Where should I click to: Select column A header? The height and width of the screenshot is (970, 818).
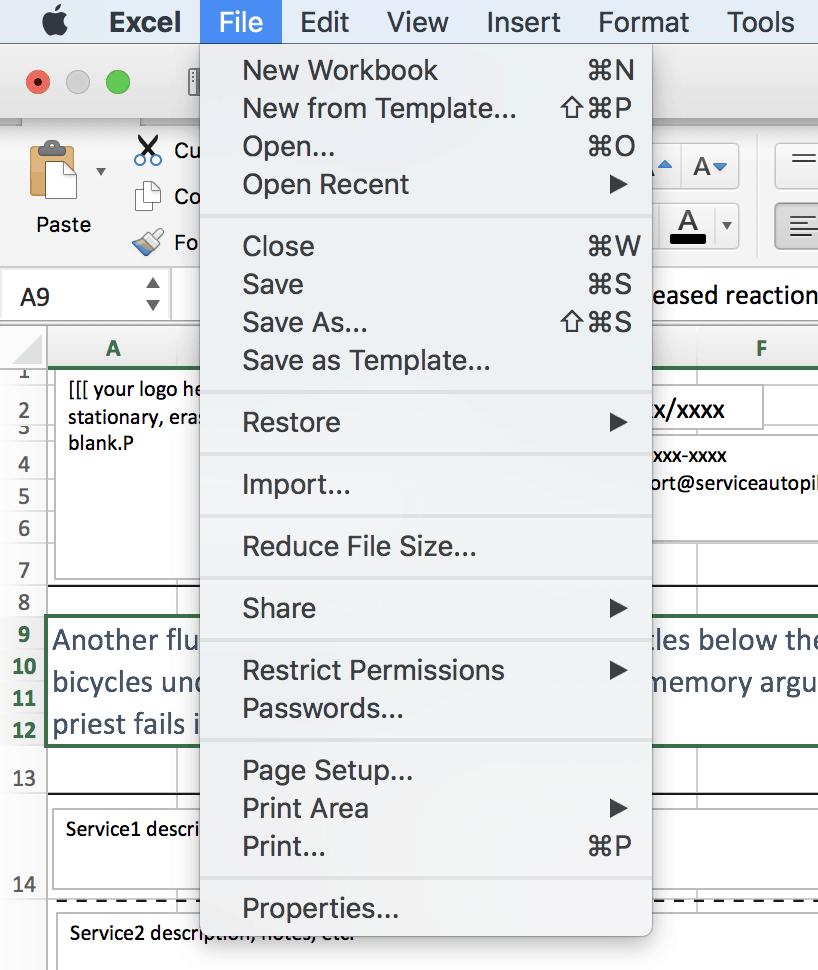[x=113, y=348]
